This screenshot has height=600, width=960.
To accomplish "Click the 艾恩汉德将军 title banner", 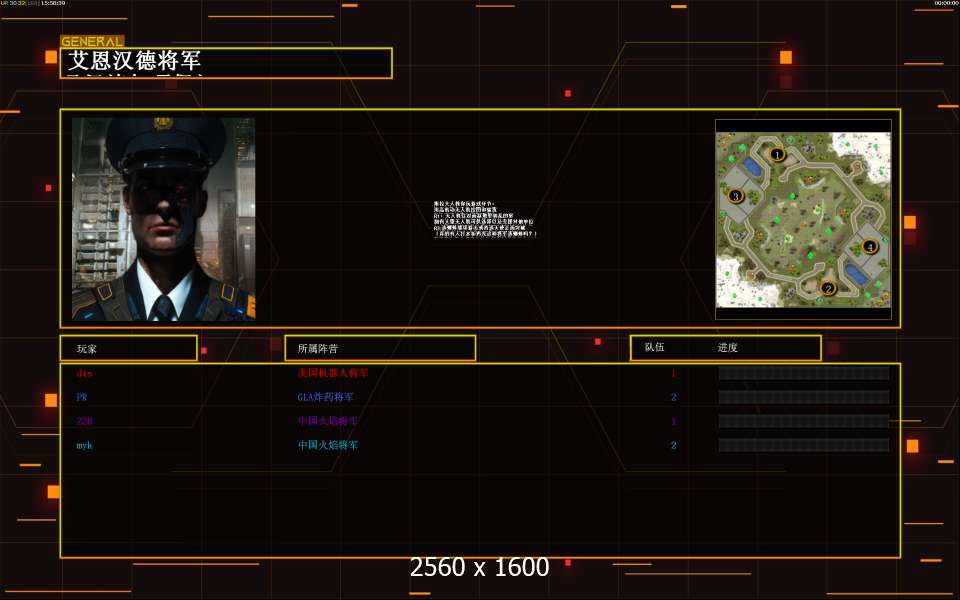I will (227, 62).
